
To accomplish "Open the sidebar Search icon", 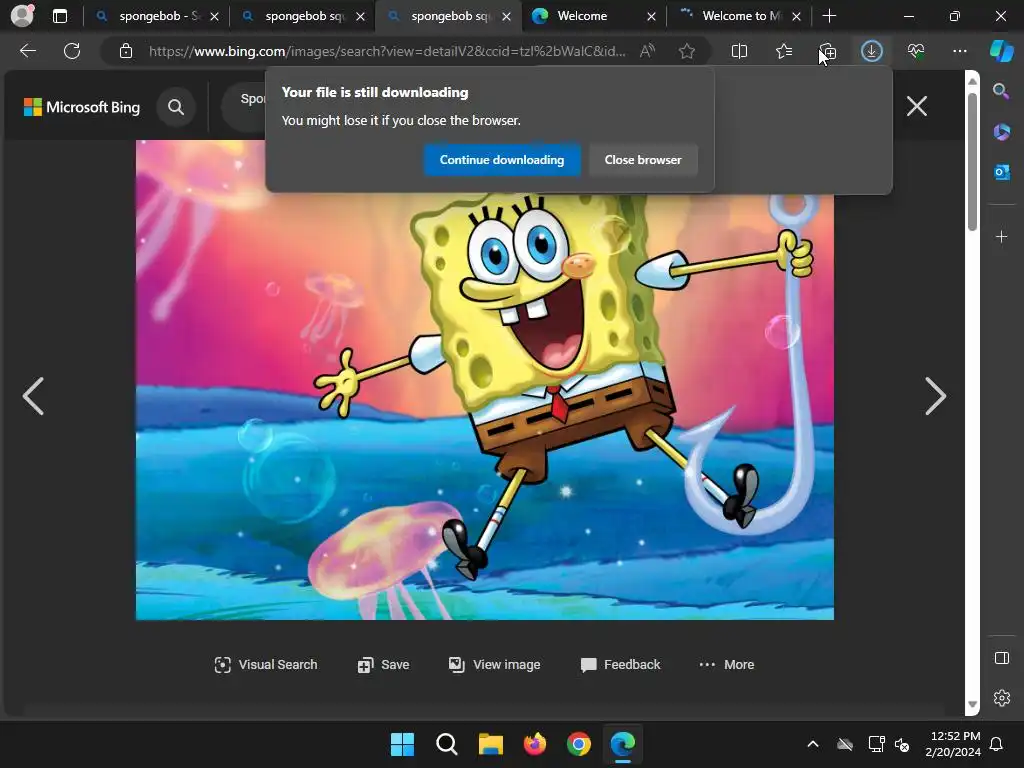I will (x=1001, y=91).
